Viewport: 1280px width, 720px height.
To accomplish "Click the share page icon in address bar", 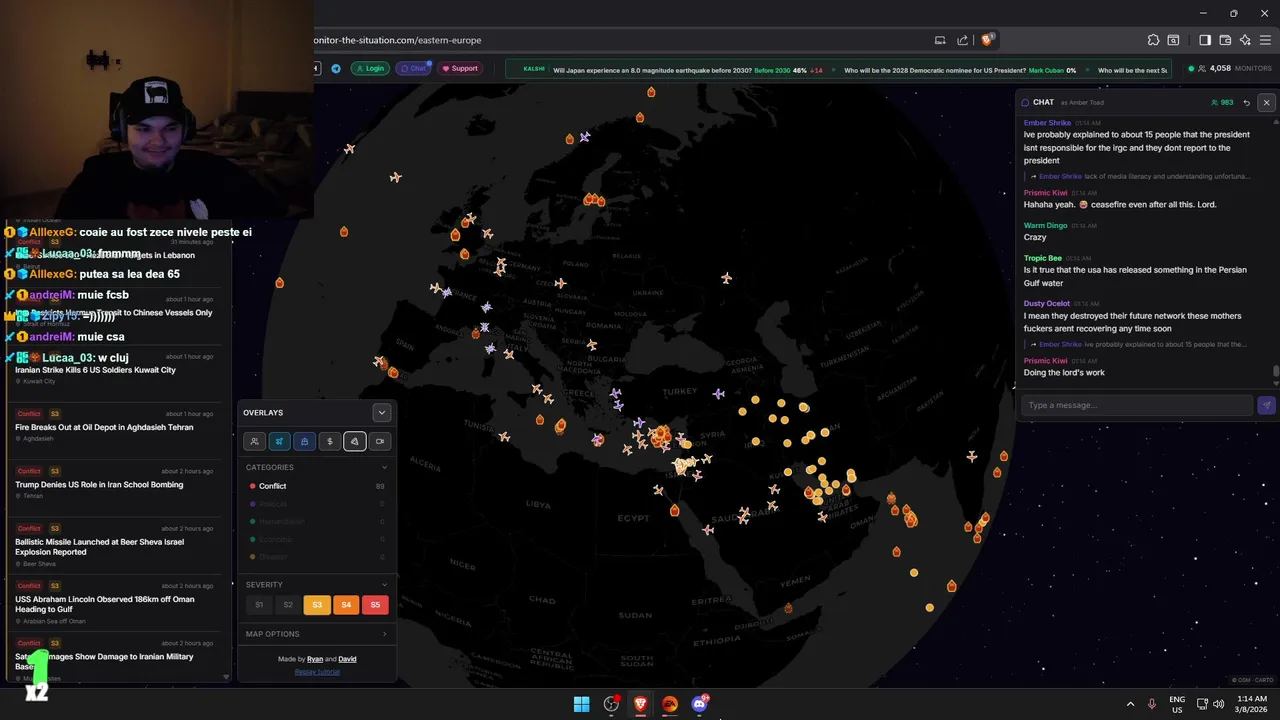I will (962, 40).
